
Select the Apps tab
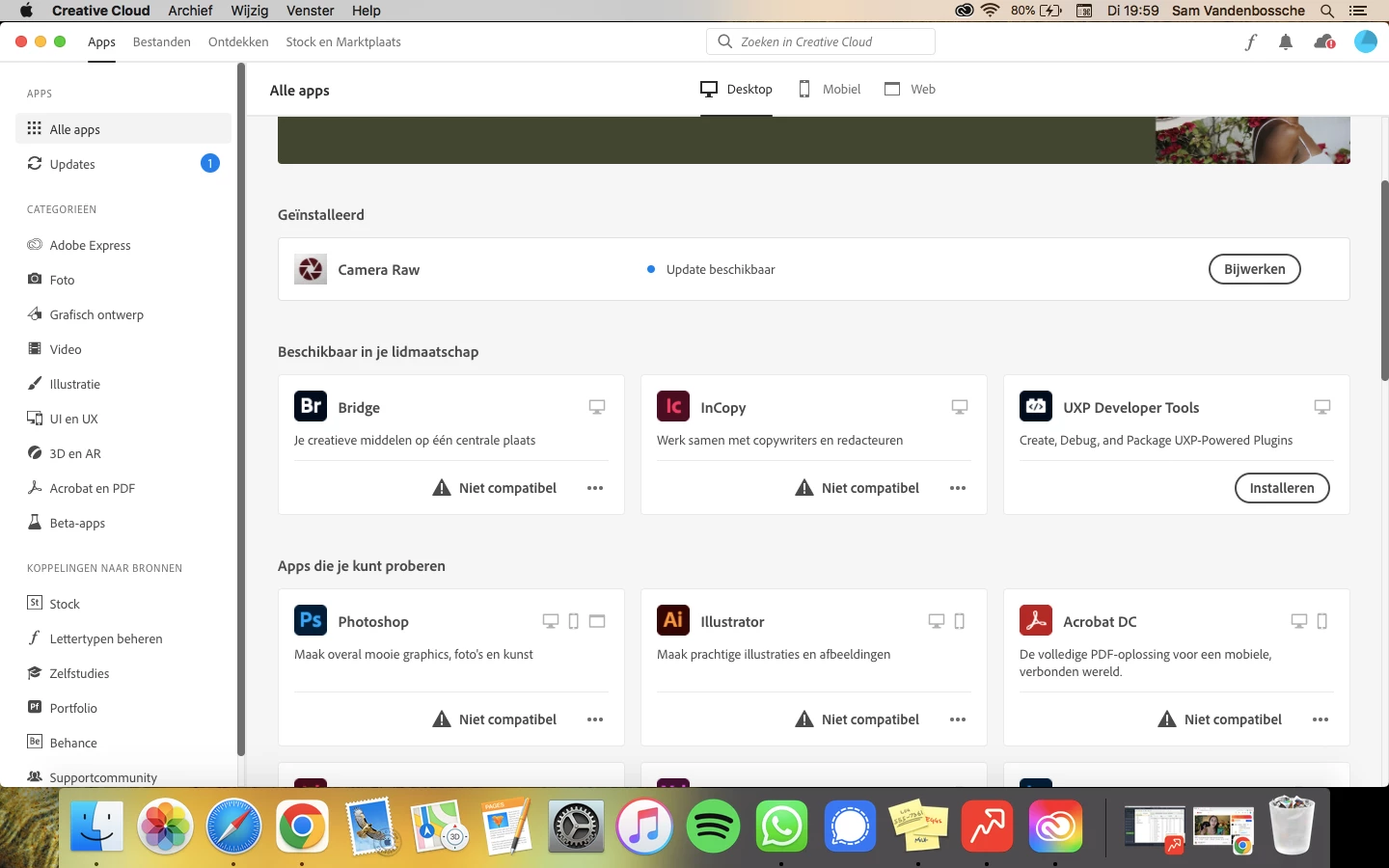(x=101, y=41)
